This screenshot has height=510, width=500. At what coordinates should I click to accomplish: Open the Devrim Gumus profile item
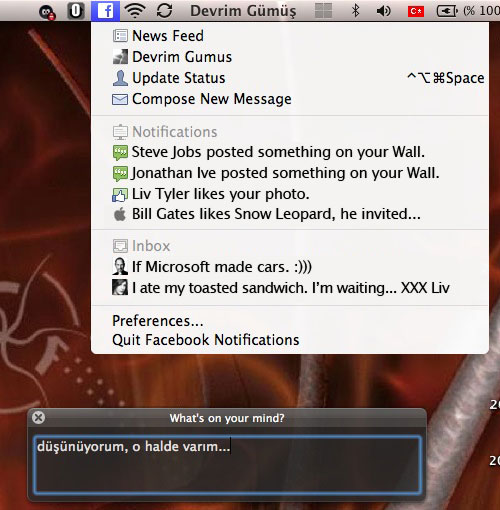(x=290, y=57)
